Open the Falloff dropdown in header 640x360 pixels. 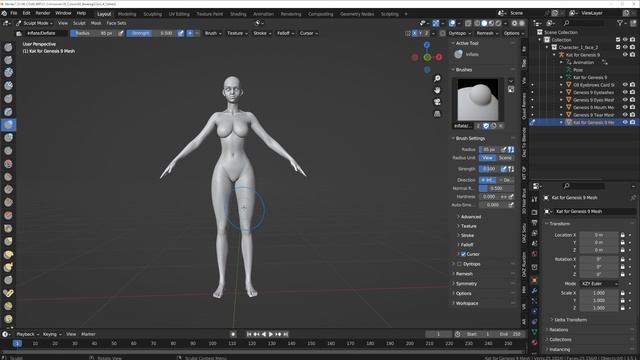pyautogui.click(x=286, y=33)
